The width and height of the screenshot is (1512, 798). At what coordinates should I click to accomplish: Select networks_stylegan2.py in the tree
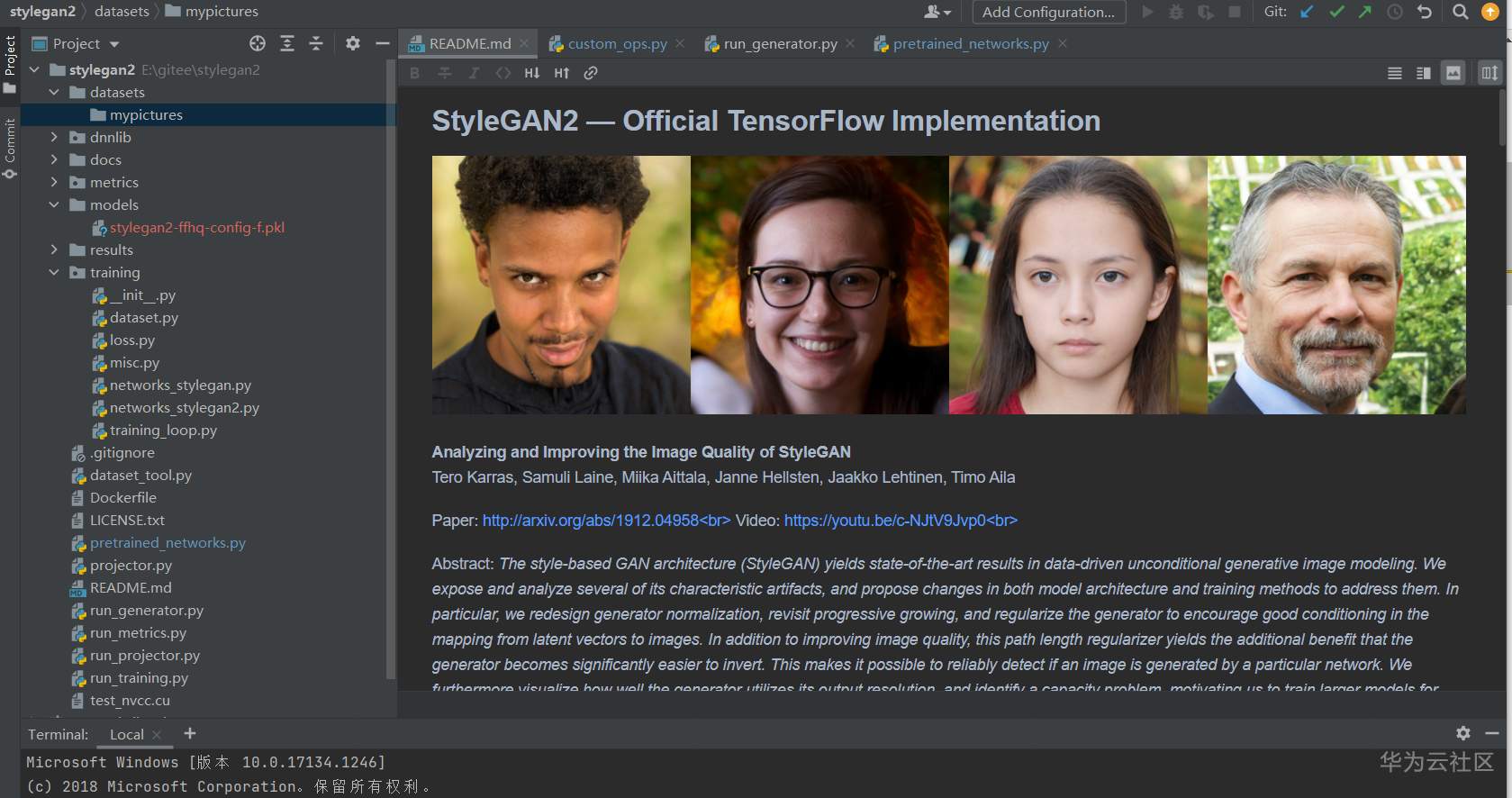(184, 407)
